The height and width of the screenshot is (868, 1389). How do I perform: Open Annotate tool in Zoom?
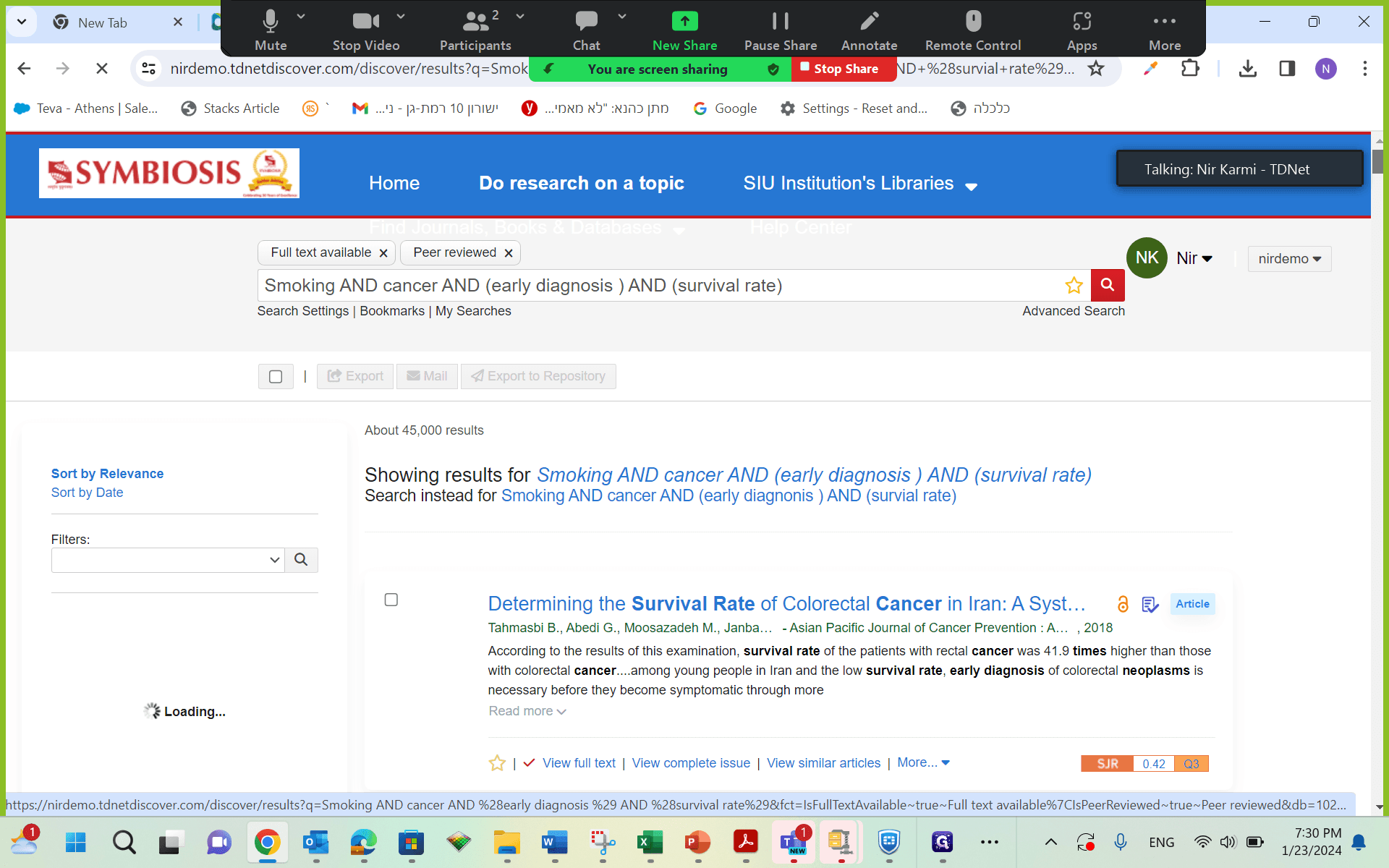click(869, 30)
